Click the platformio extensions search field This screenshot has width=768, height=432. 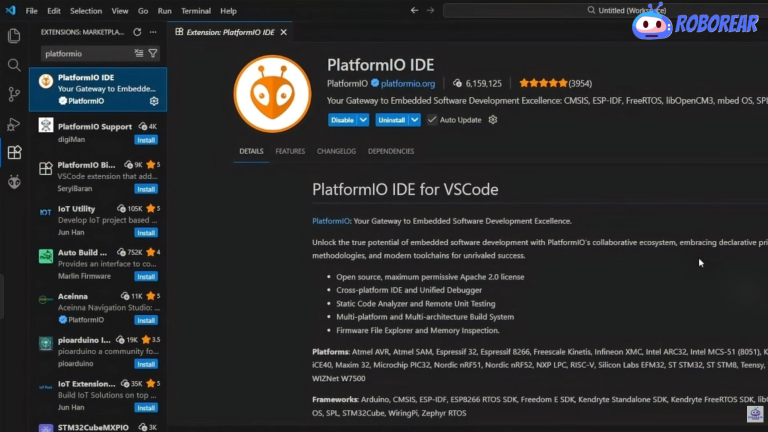tap(87, 53)
